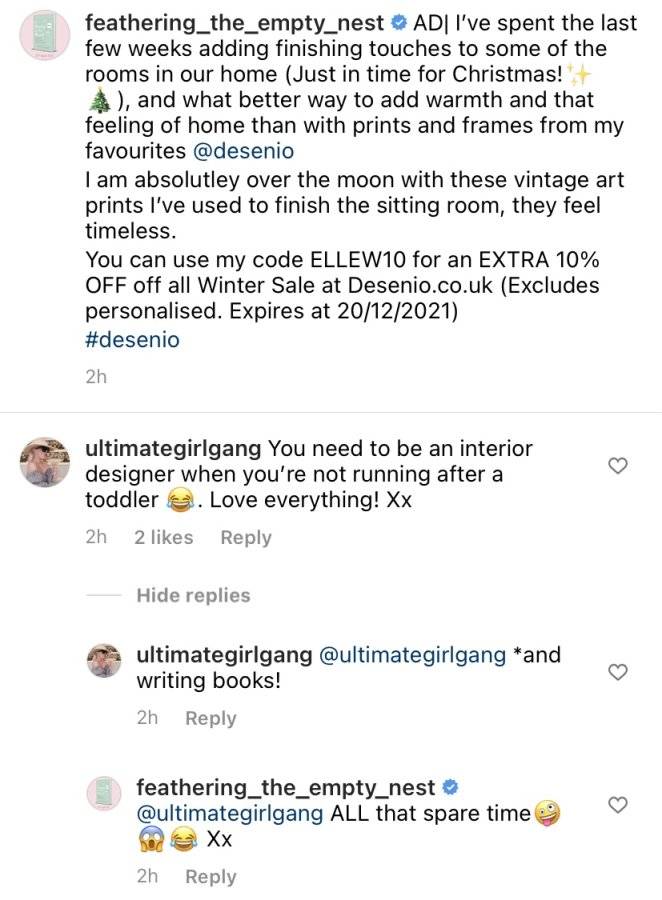Tap the verified badge beside caption username
This screenshot has height=900, width=662.
(x=398, y=24)
